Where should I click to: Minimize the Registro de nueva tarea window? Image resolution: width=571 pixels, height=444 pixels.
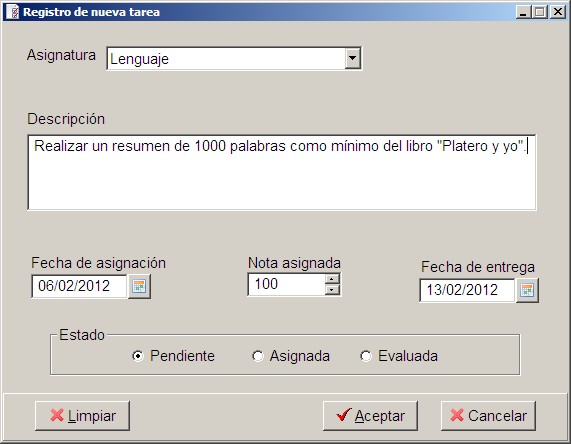(x=524, y=12)
